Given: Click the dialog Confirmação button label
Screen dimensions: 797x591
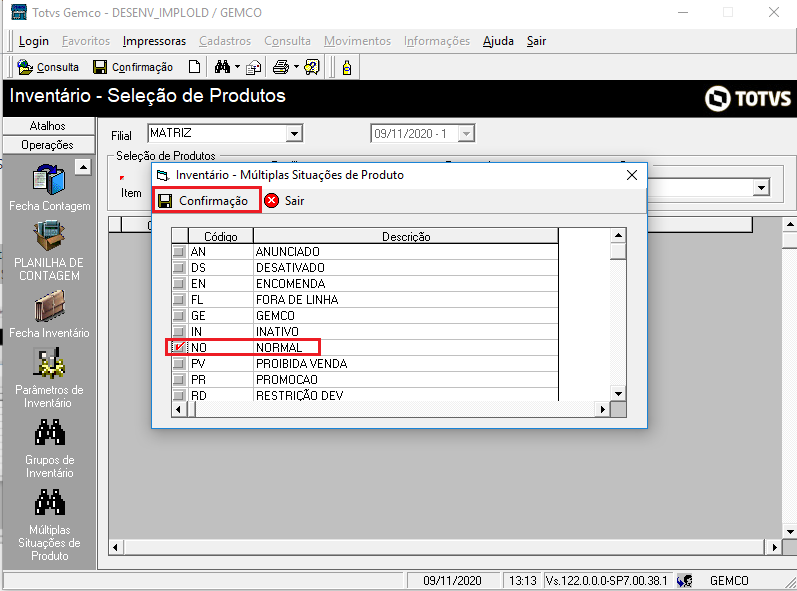Looking at the screenshot, I should point(213,201).
